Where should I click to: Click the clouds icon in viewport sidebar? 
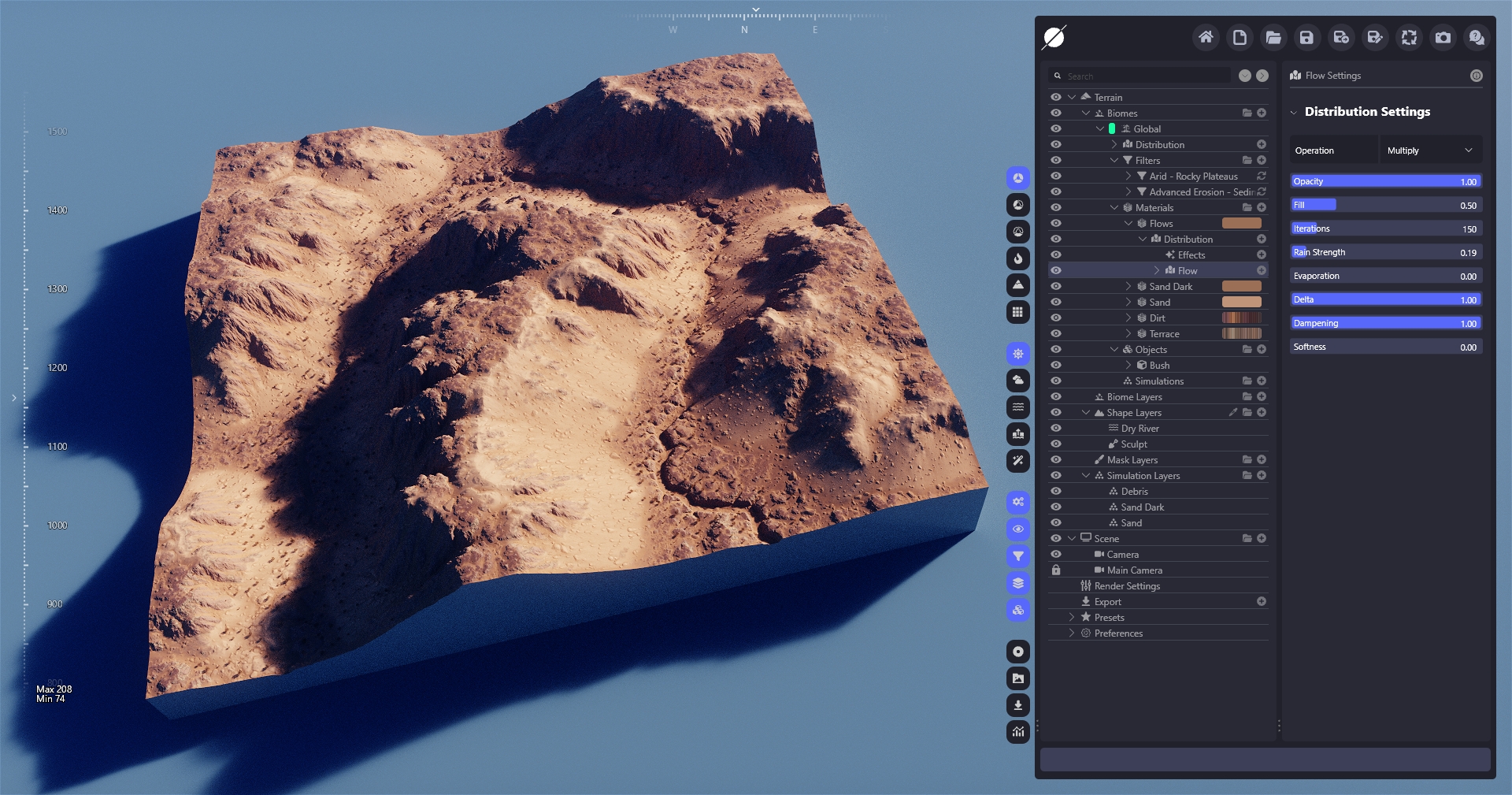[1018, 381]
